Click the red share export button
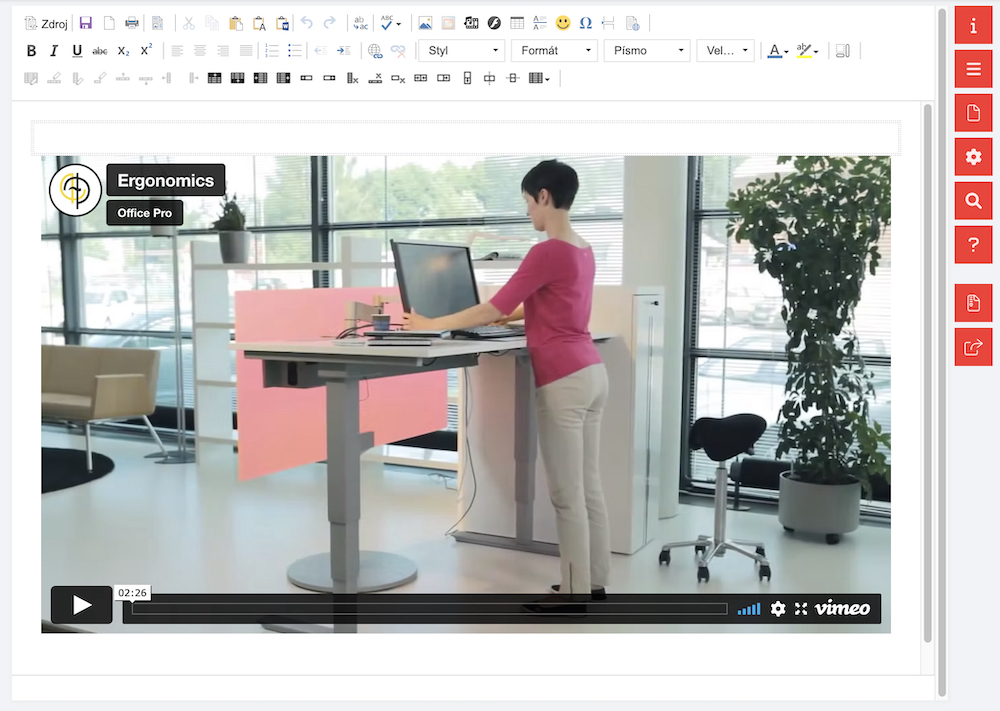 [x=973, y=348]
